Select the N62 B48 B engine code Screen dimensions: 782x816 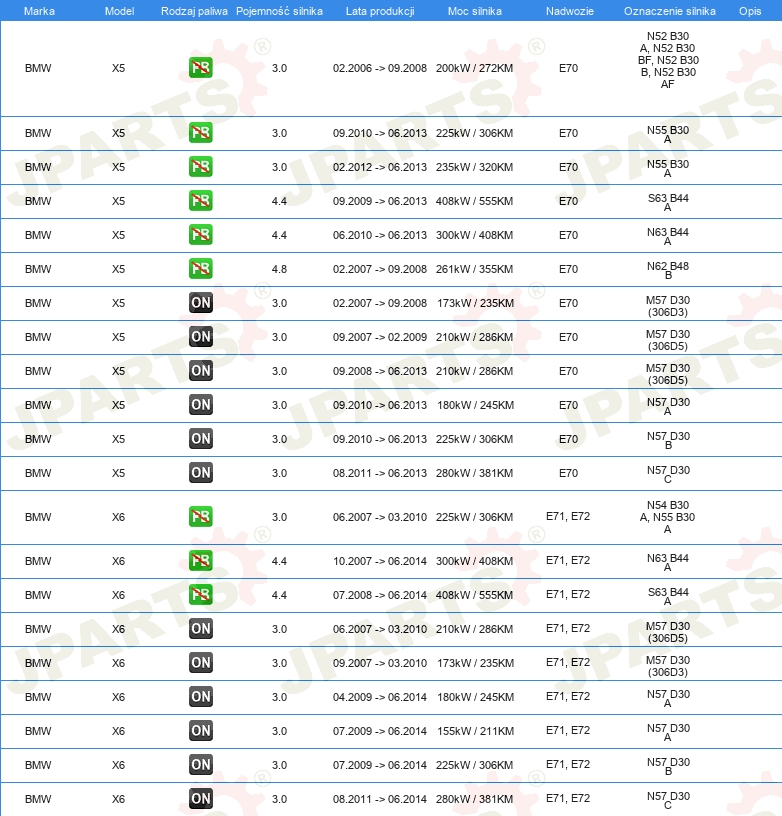pyautogui.click(x=668, y=270)
